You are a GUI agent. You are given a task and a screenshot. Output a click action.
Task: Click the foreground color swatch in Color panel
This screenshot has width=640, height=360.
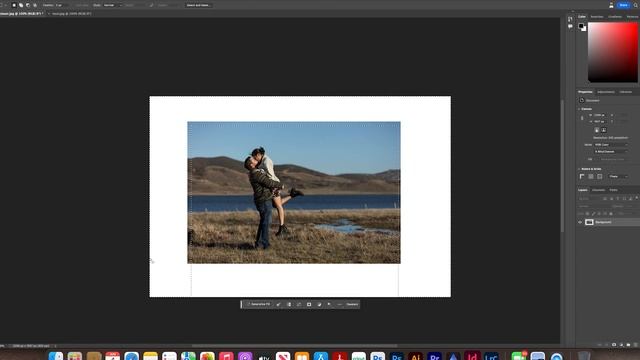pyautogui.click(x=581, y=26)
